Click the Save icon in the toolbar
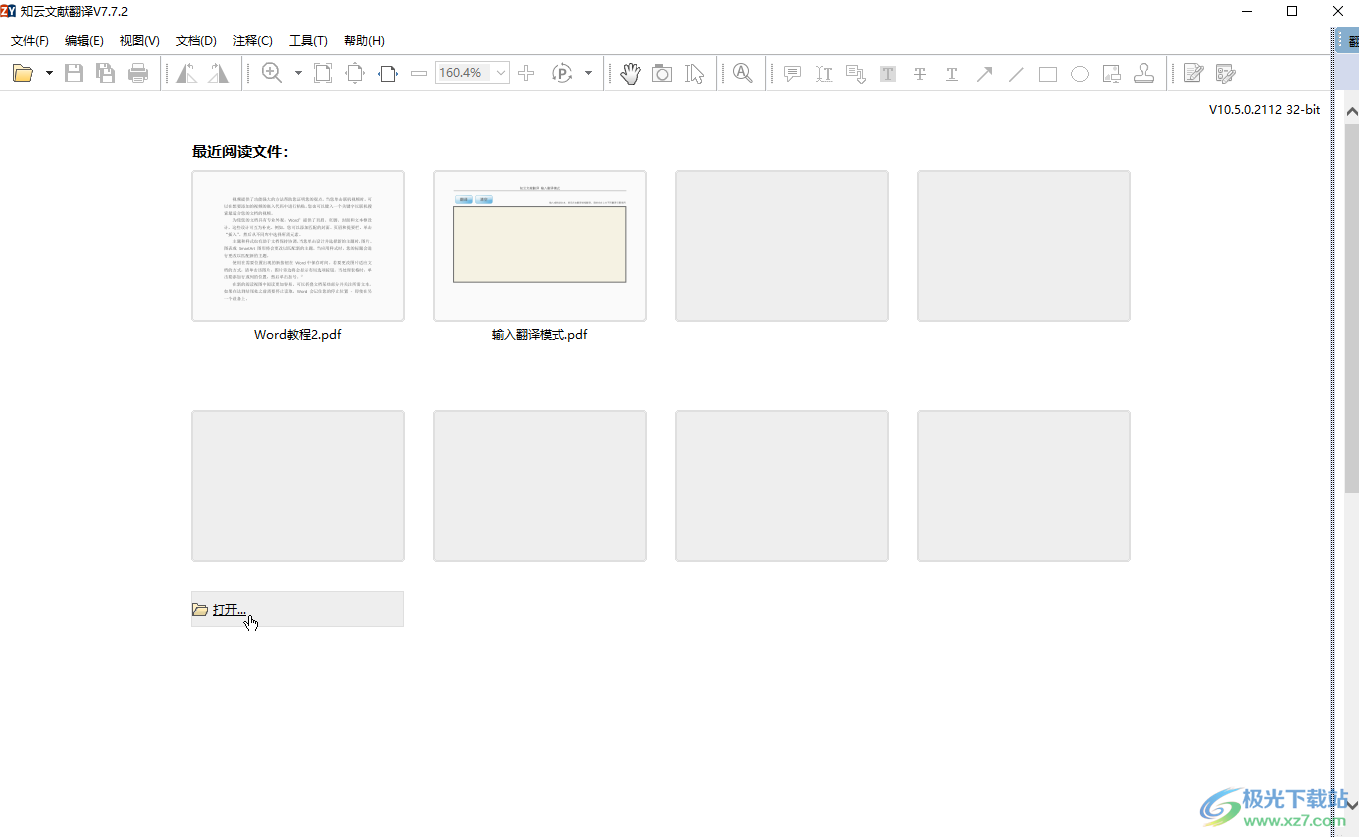 point(74,73)
